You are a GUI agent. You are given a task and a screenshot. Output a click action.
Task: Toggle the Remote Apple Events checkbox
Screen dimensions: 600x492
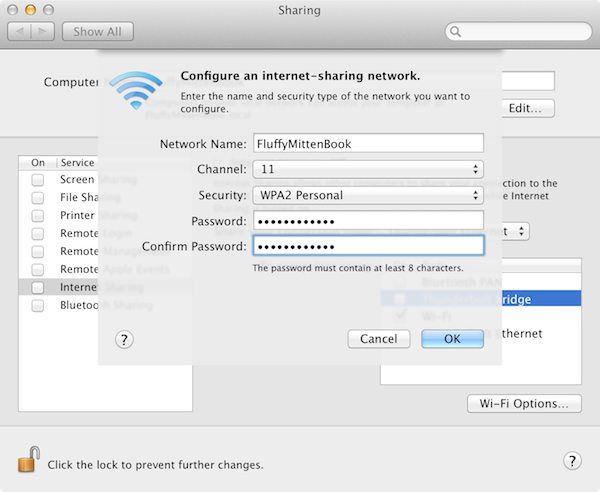[38, 269]
